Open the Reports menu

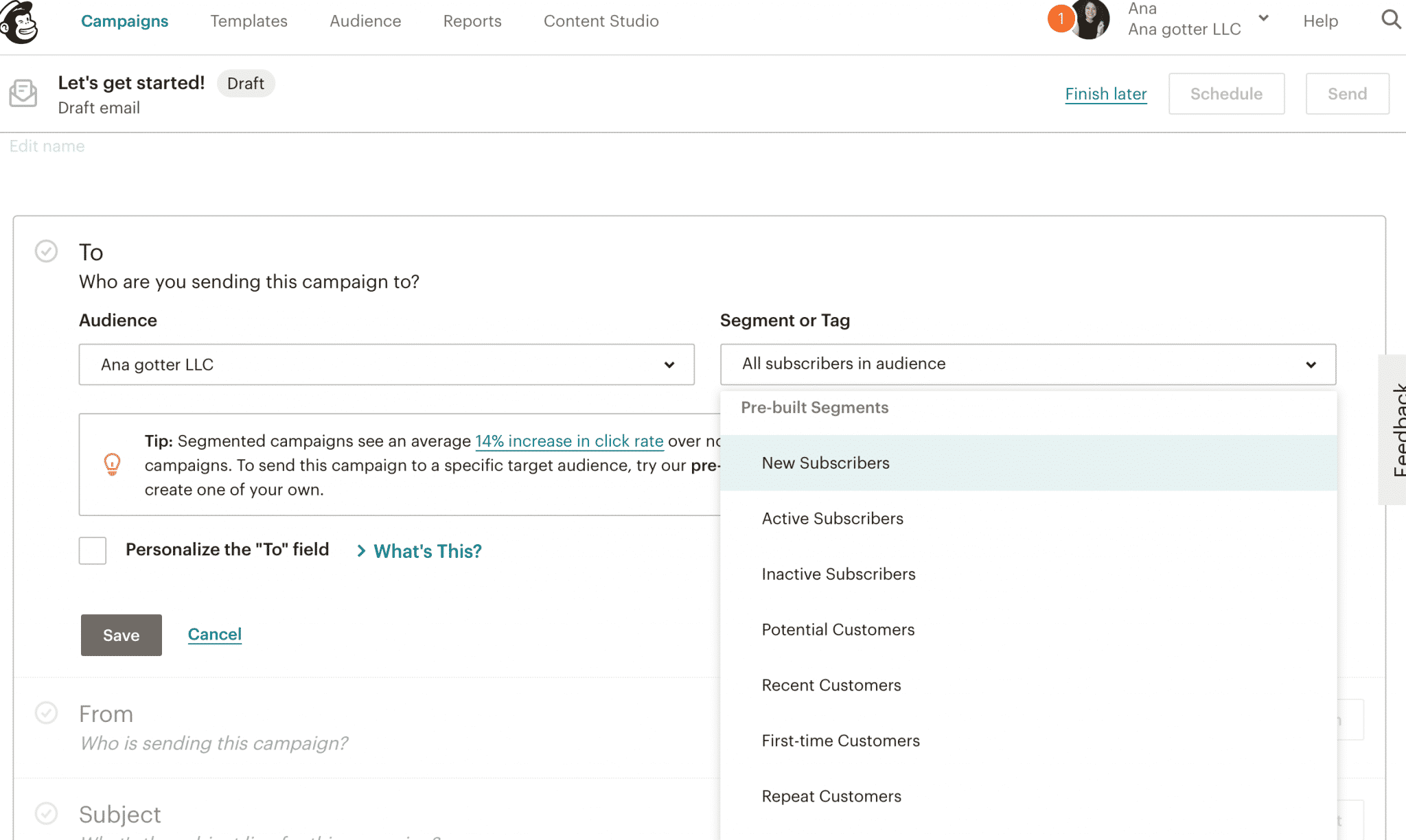click(472, 21)
